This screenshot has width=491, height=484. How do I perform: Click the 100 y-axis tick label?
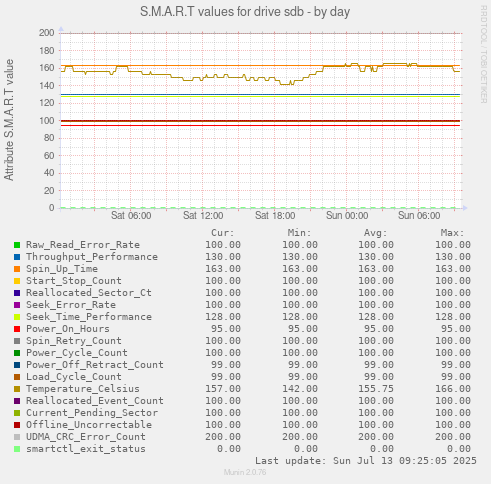coord(46,121)
